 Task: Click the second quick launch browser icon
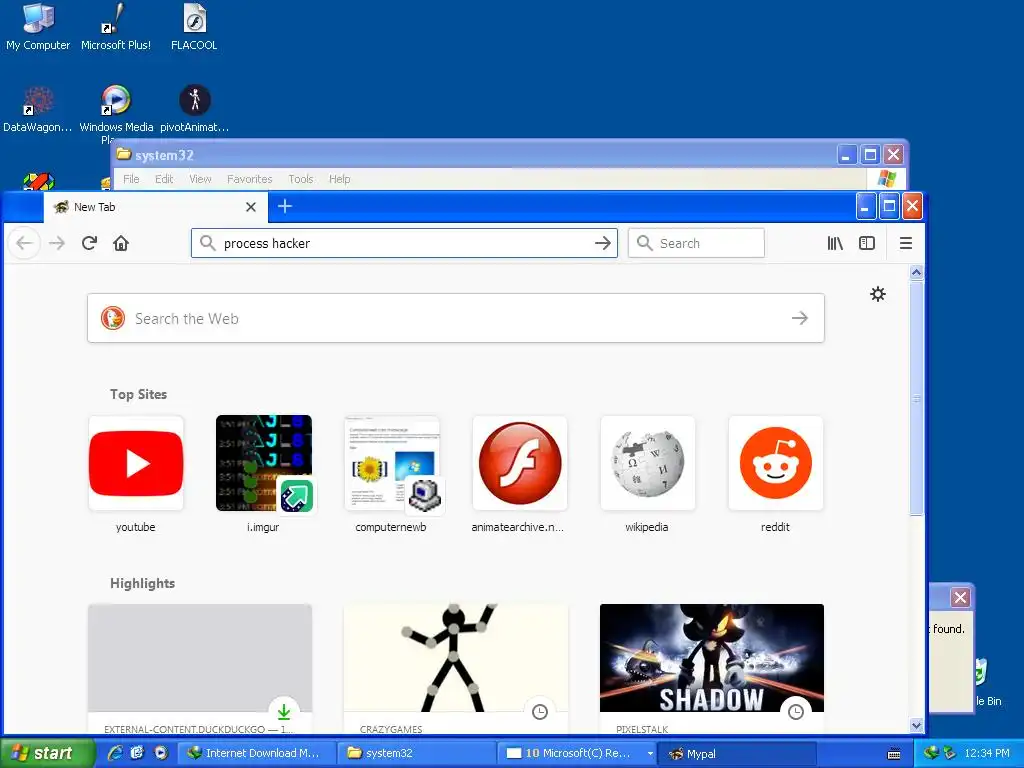[137, 753]
